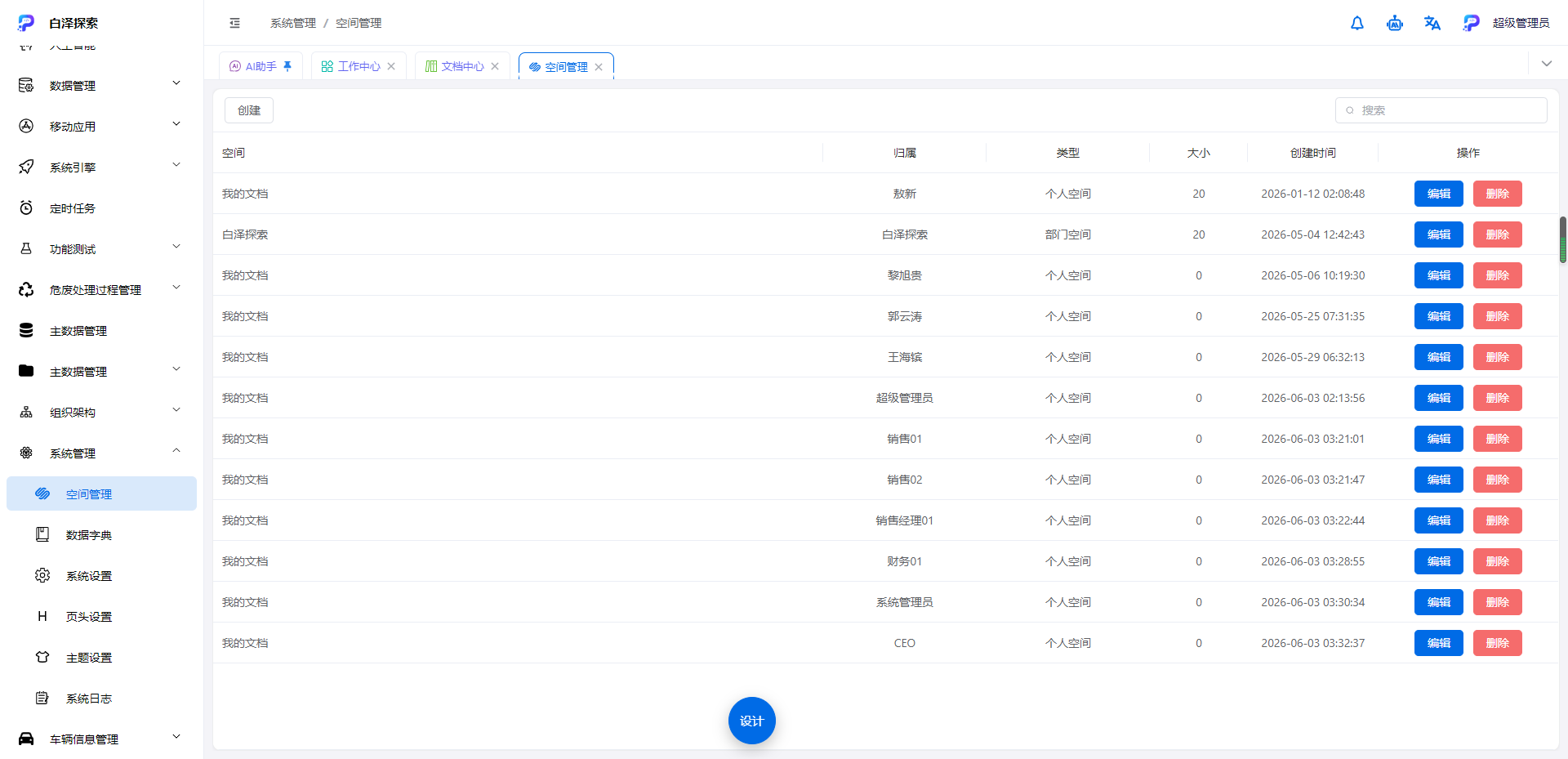Open the tabs overflow dropdown arrow
1568x759 pixels.
click(x=1547, y=64)
